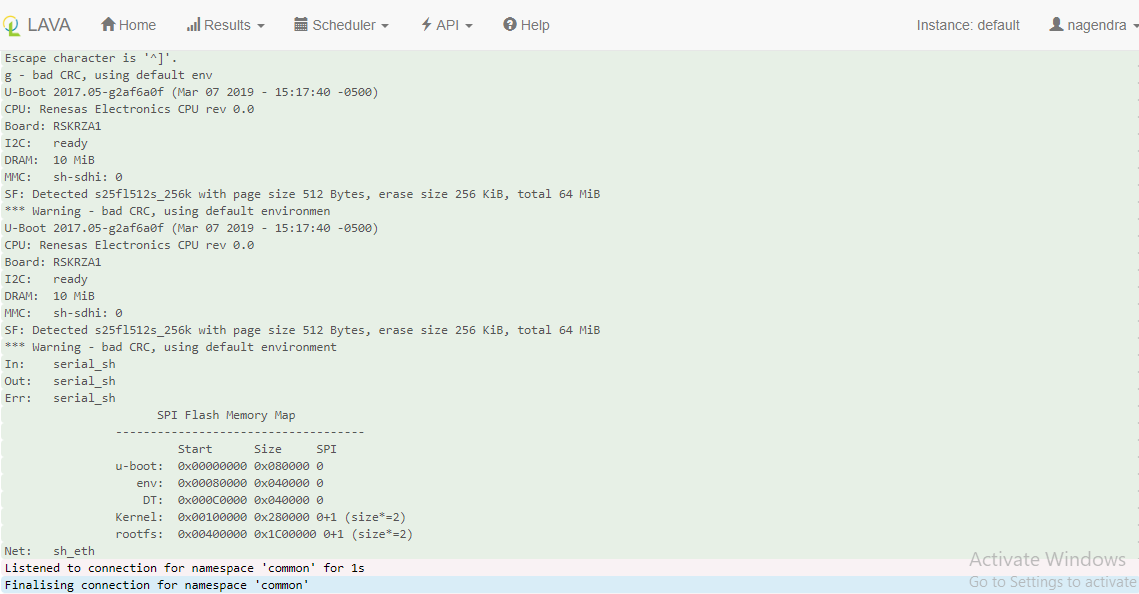Click the env memory map row
Viewport: 1139px width, 594px height.
230,483
